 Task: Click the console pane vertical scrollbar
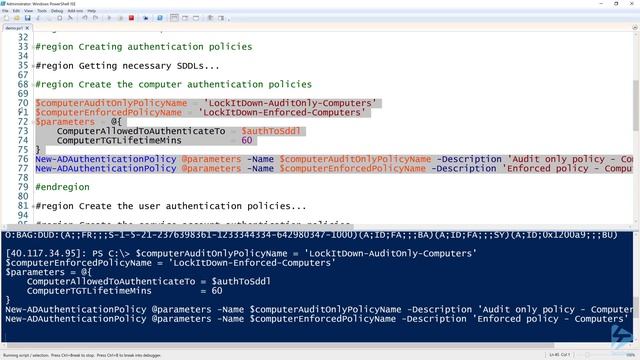point(636,306)
